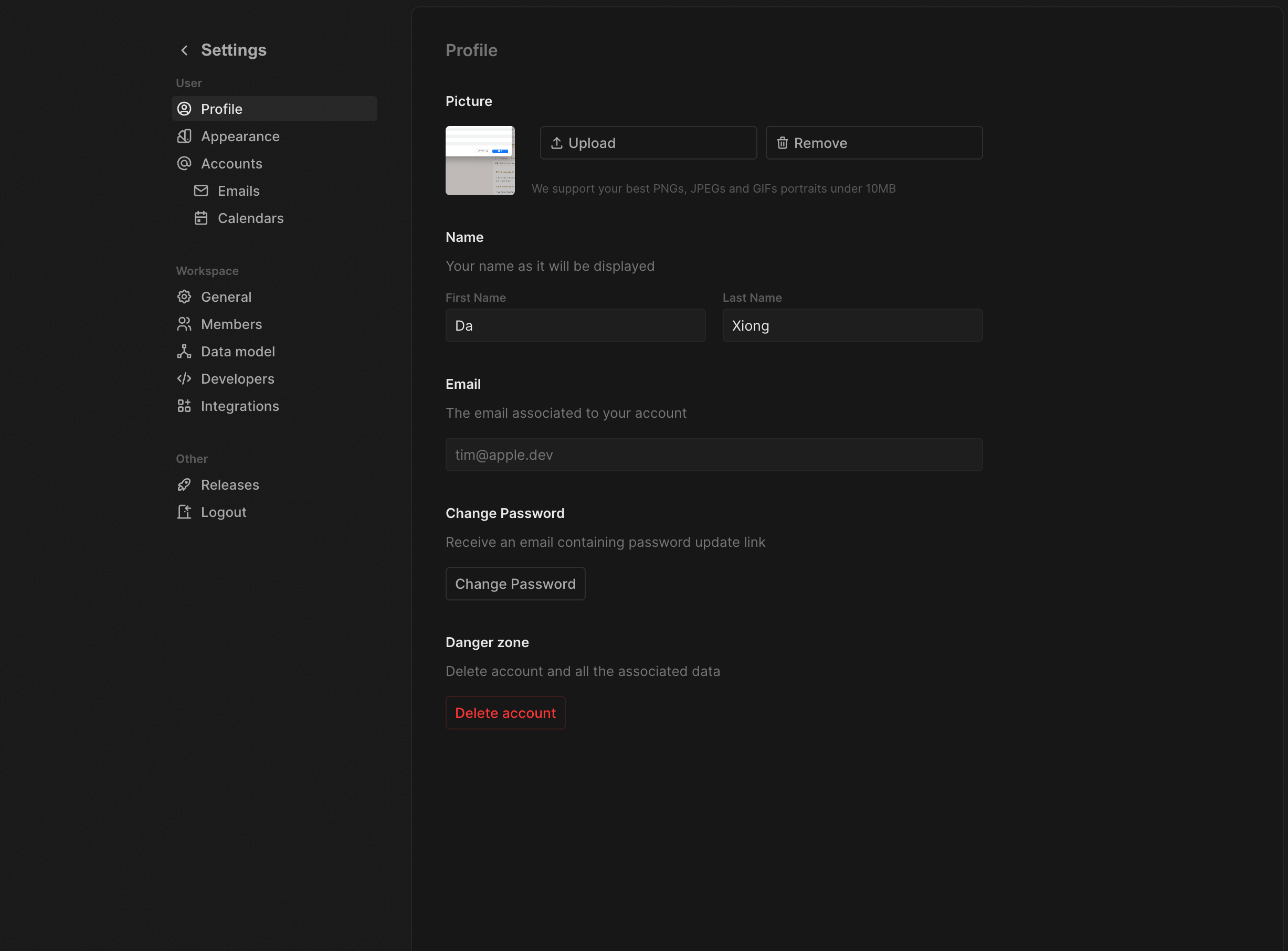Screen dimensions: 1288x951
Task: Focus the Last Name field containing Xiong
Action: tap(853, 326)
